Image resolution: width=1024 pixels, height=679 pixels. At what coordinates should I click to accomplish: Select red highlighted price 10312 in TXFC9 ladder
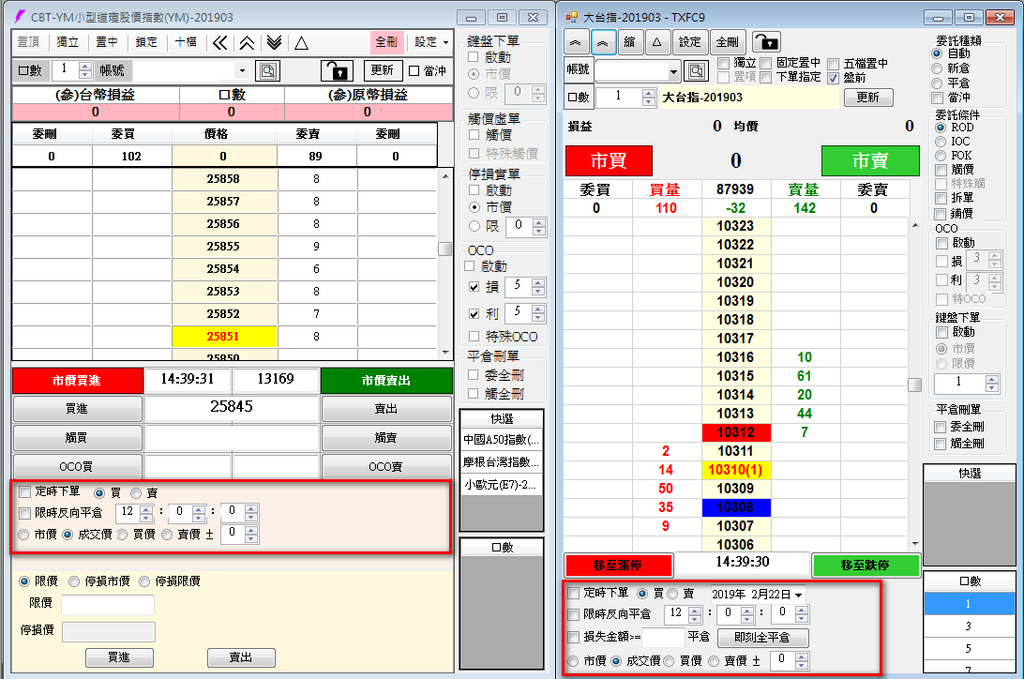click(735, 432)
